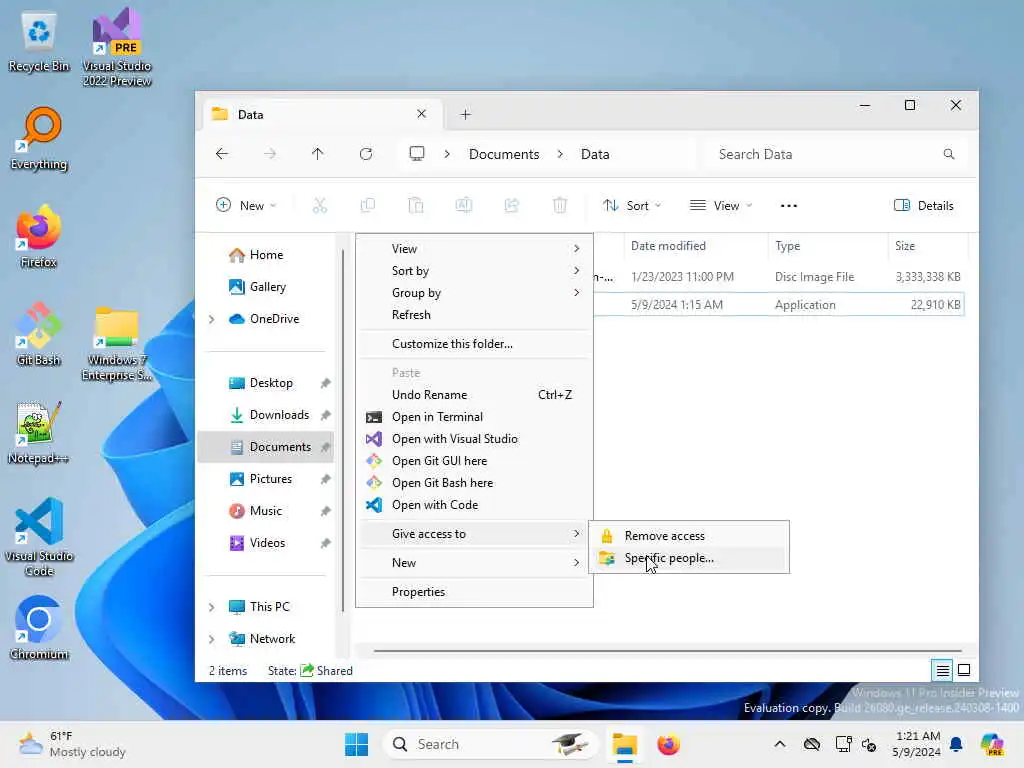Select Downloads in navigation pane

[x=266, y=415]
